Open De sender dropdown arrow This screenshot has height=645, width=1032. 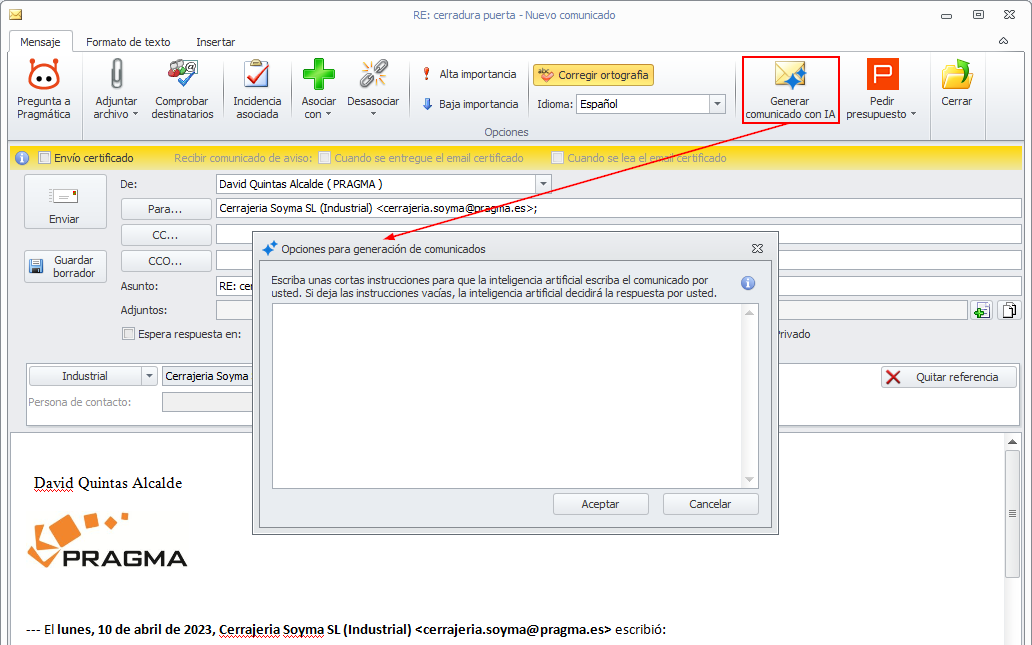(543, 184)
